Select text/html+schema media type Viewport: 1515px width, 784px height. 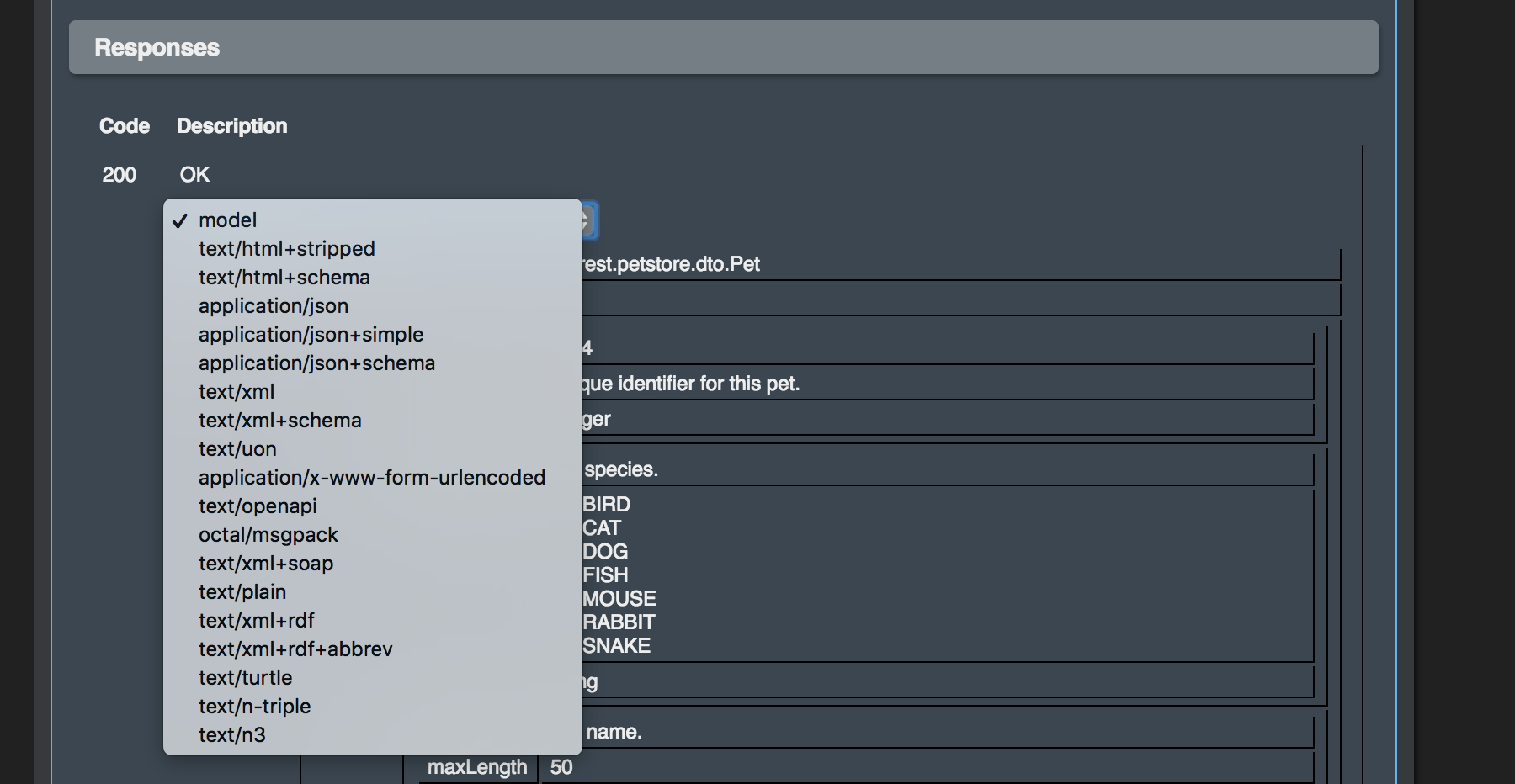[284, 278]
